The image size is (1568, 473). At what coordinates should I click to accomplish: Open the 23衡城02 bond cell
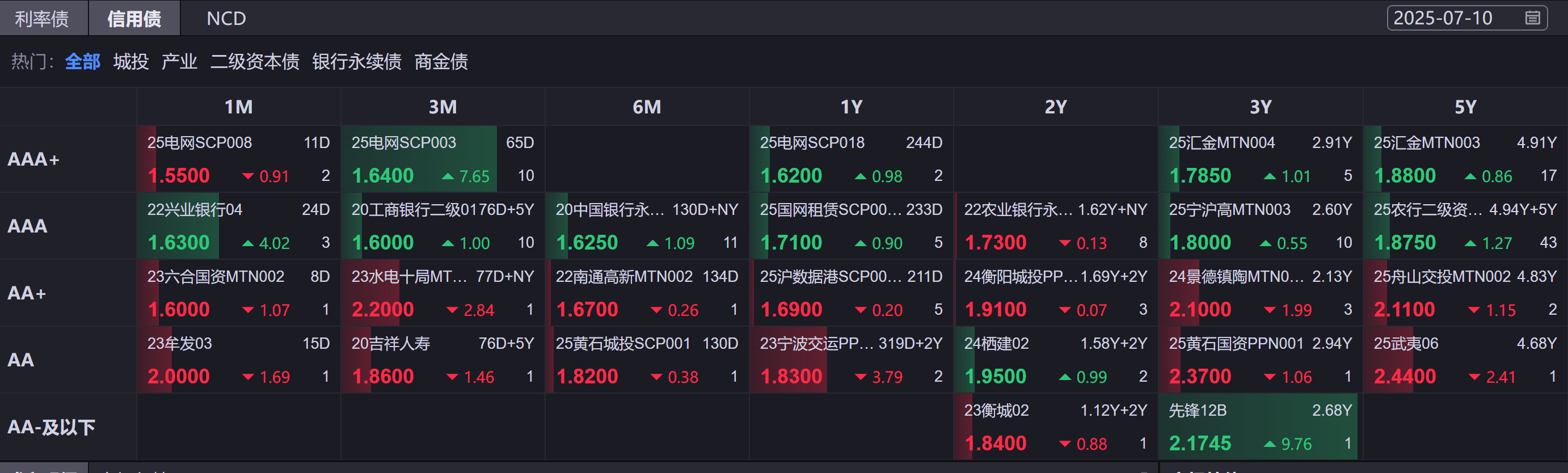pos(1056,426)
